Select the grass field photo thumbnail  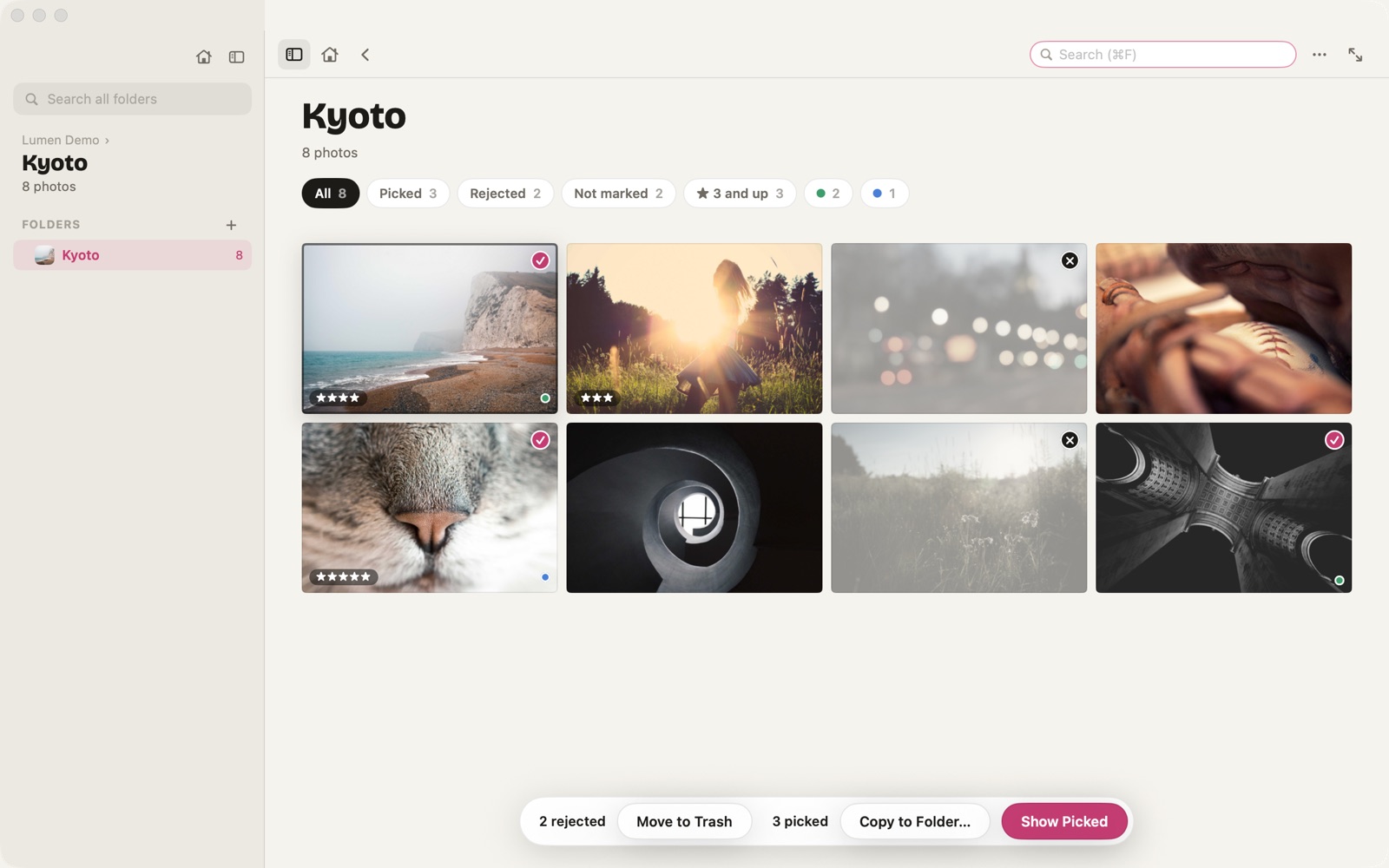click(958, 508)
